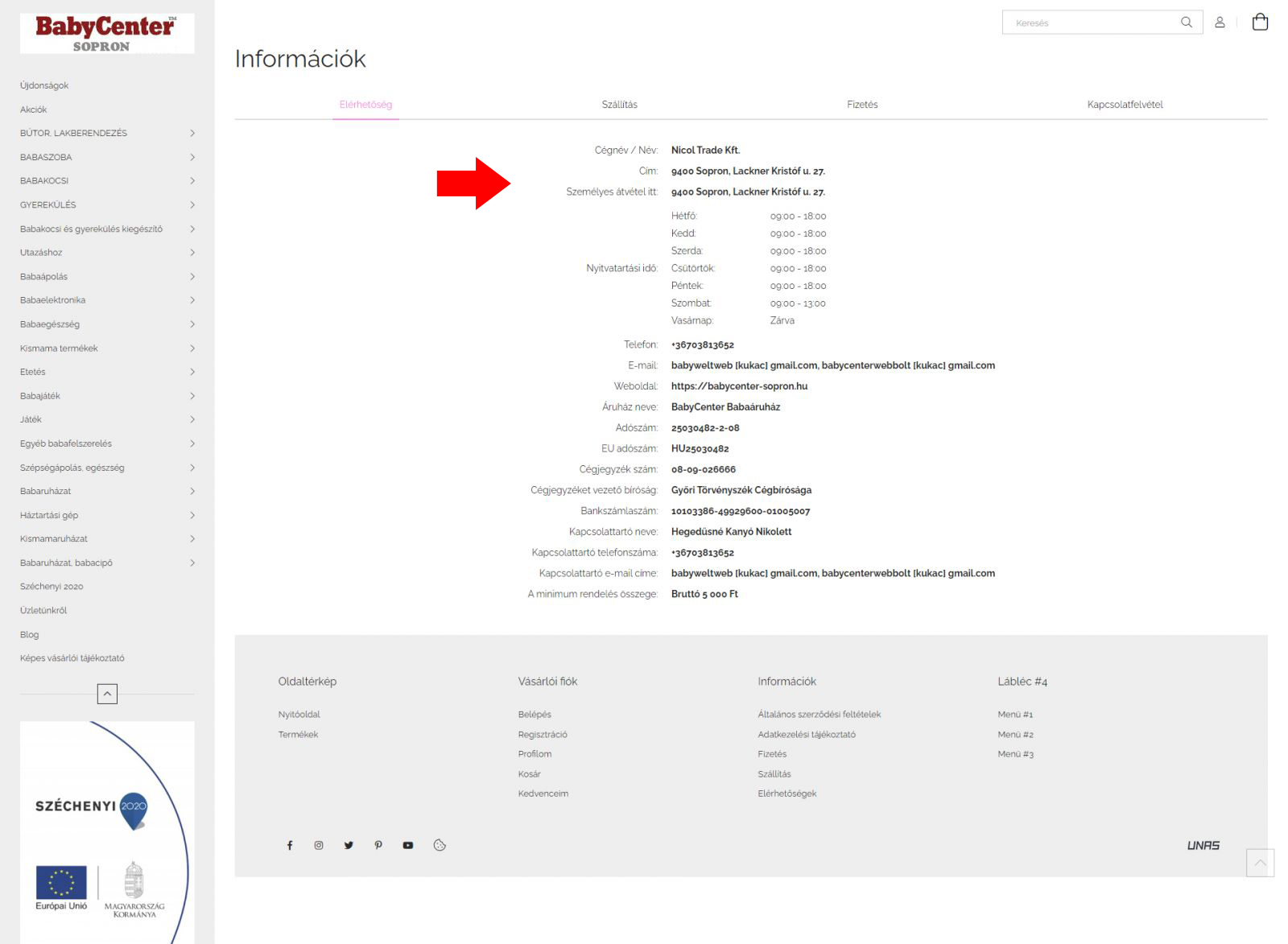Open Általános szerződési feltételek footer link
This screenshot has height=944, width=1288.
coord(819,715)
